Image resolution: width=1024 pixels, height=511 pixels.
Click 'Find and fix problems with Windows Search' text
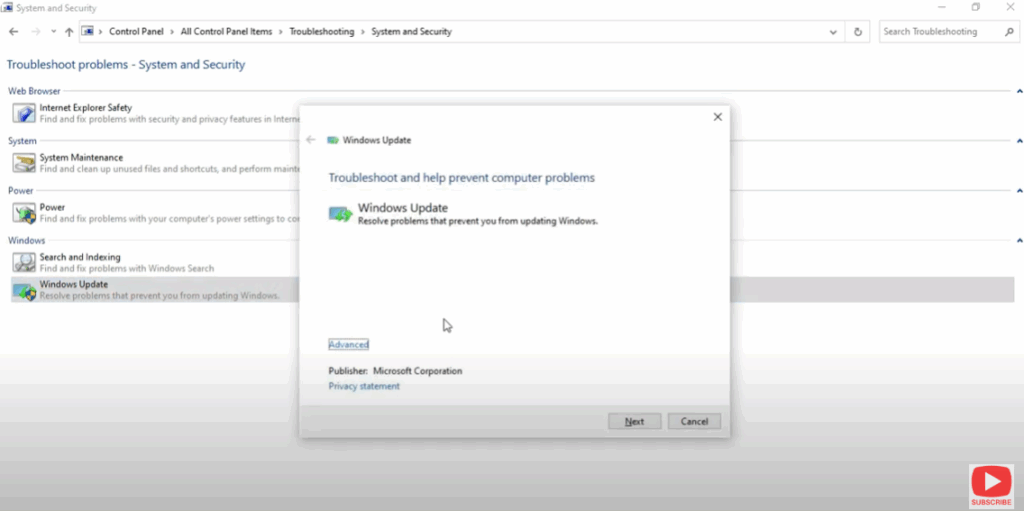click(127, 269)
